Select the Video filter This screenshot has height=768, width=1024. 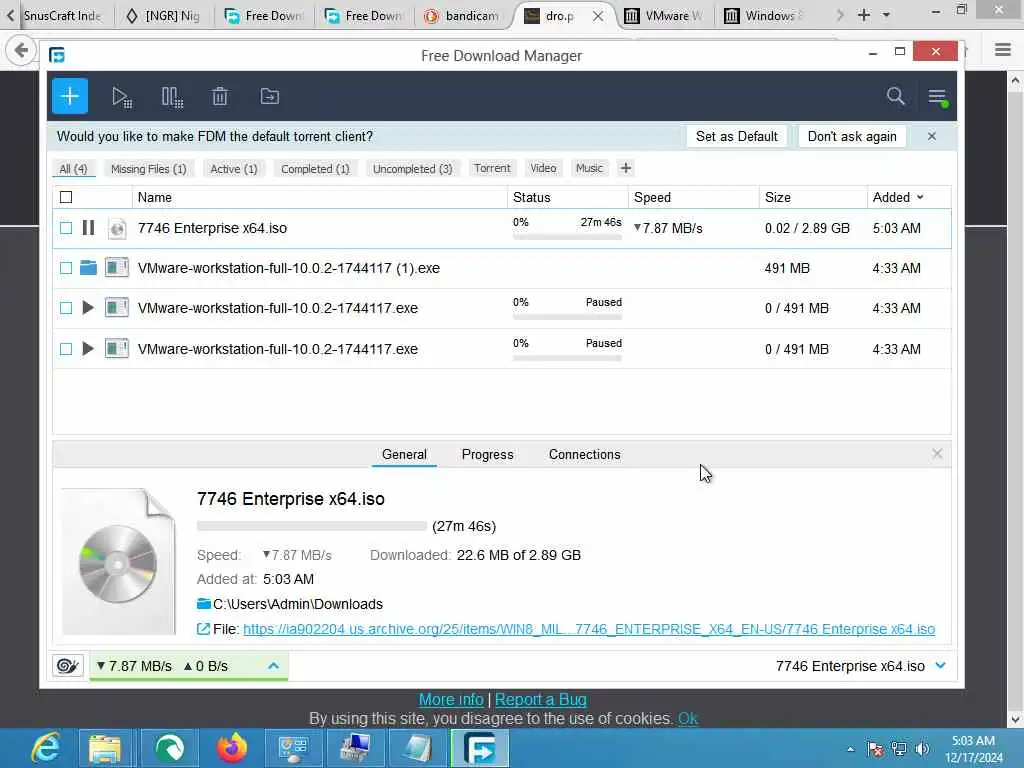tap(543, 168)
